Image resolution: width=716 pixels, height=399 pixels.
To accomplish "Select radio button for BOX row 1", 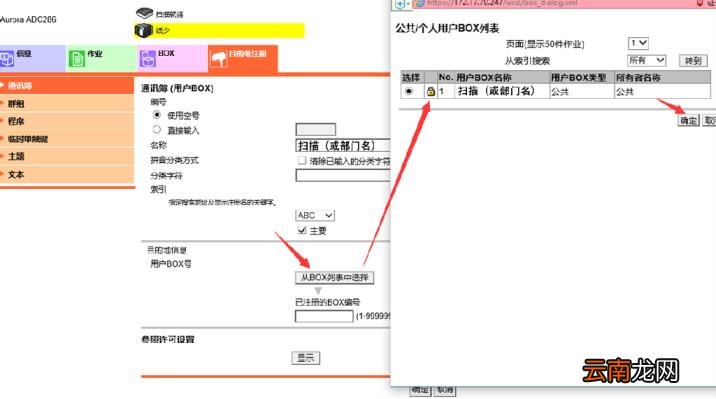I will (x=409, y=91).
